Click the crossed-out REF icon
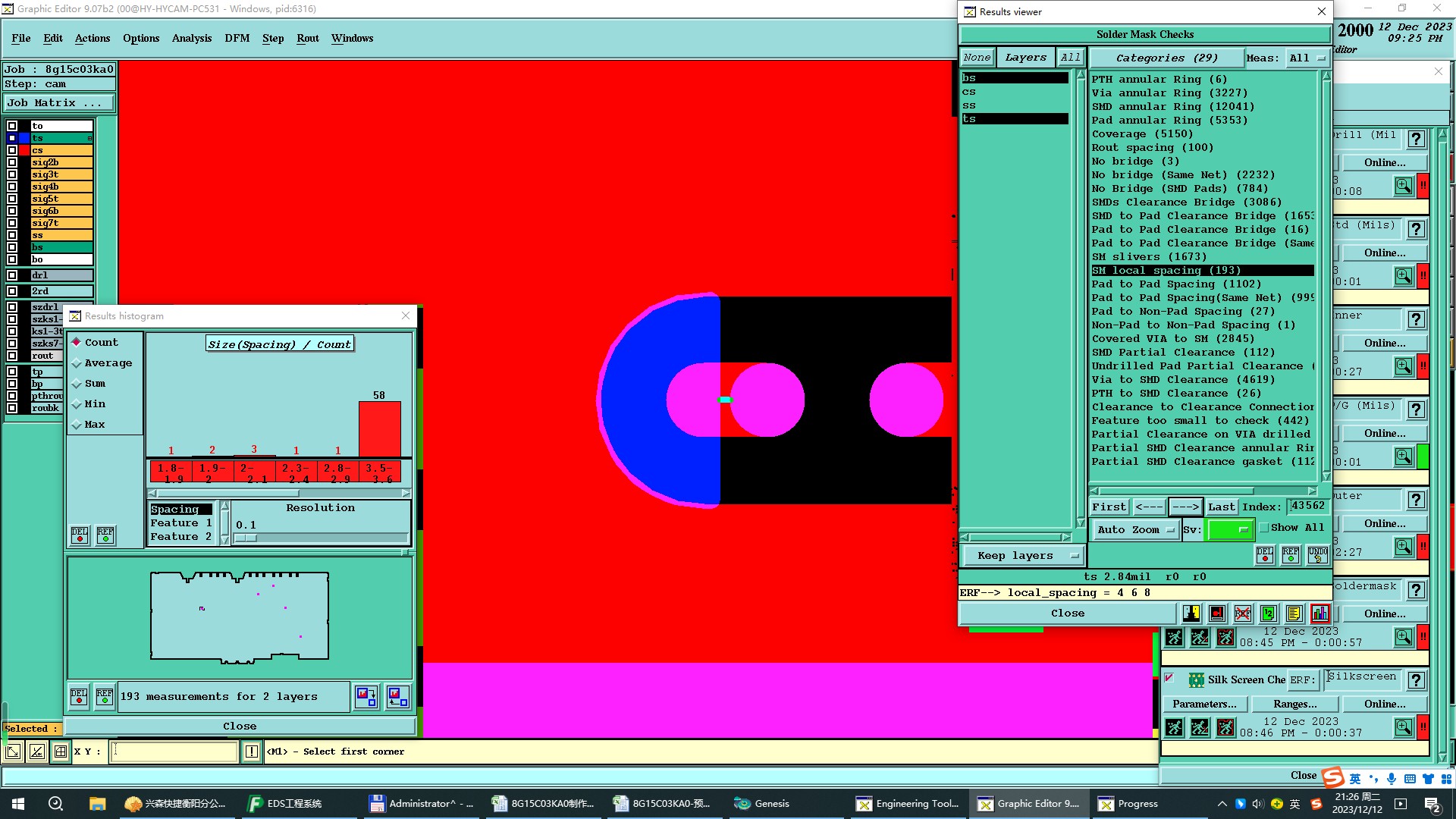Screen dimensions: 1456x819 [1242, 613]
